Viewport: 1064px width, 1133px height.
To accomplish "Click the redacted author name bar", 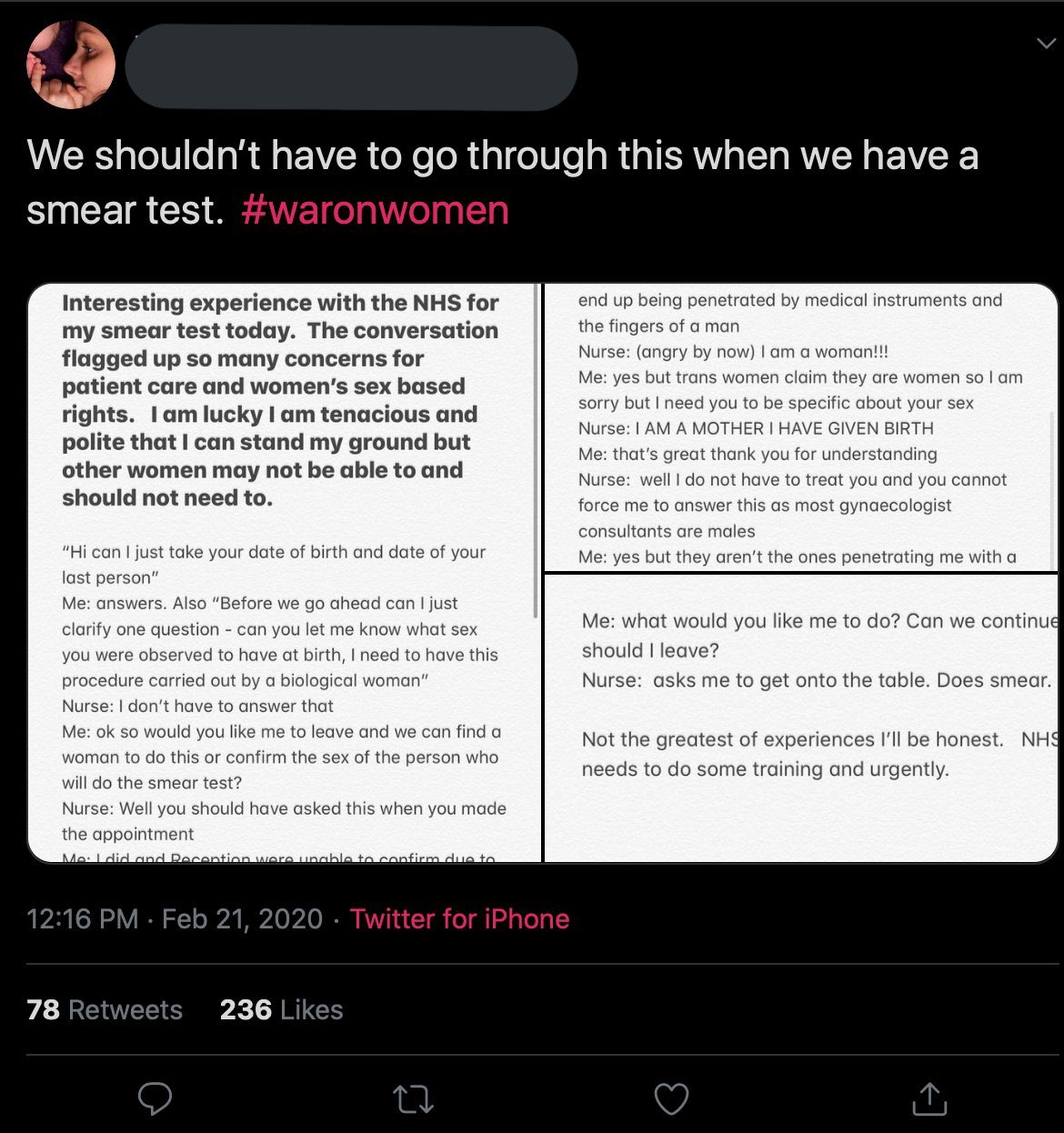I will click(351, 68).
